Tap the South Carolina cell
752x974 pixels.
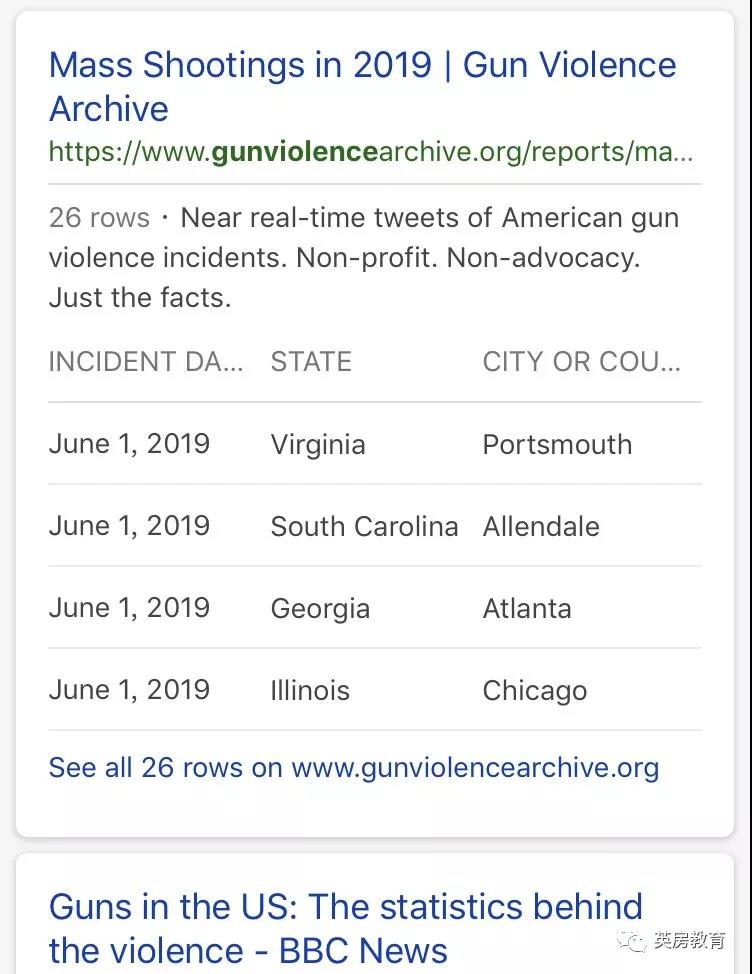[364, 526]
